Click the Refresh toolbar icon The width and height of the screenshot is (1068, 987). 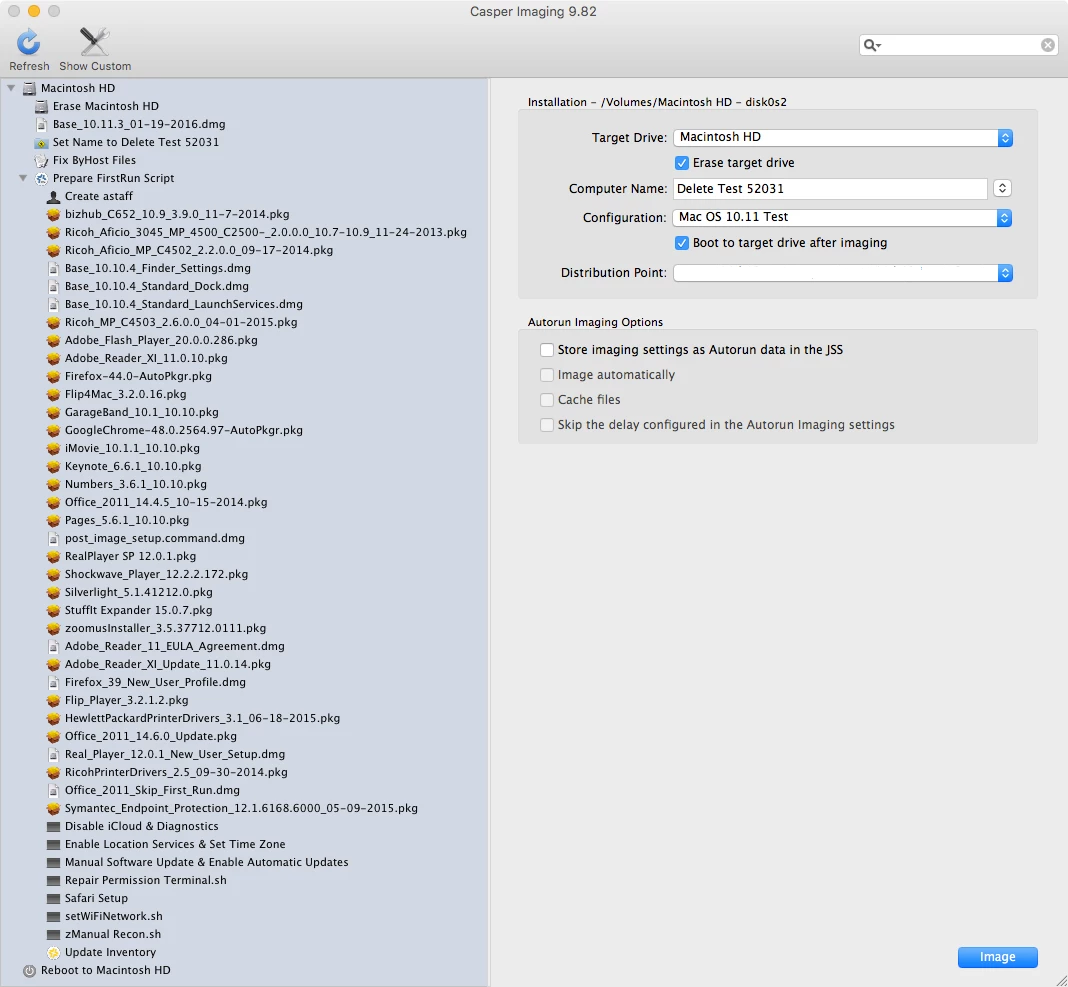point(29,42)
